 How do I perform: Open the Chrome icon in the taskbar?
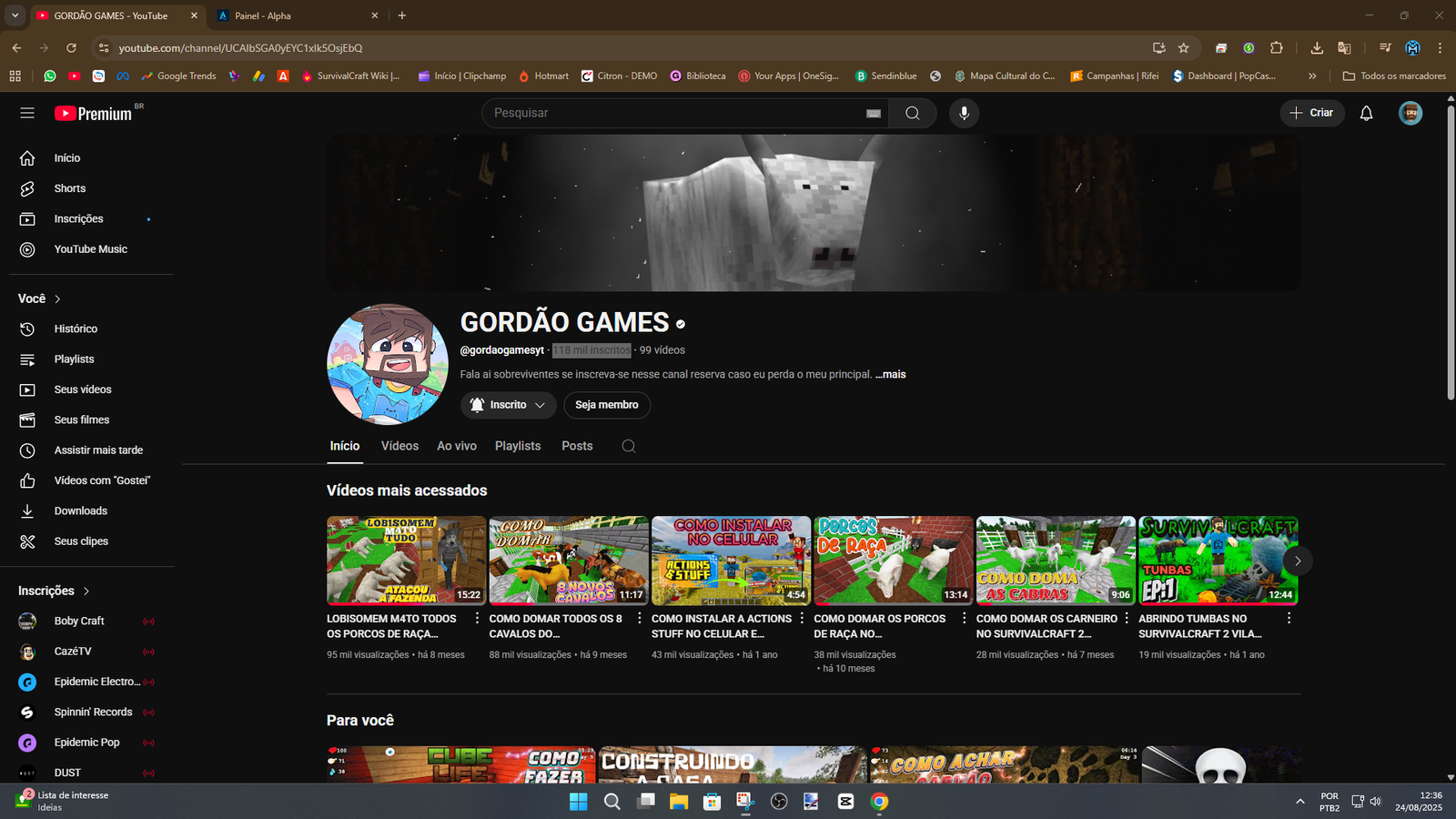(x=879, y=802)
